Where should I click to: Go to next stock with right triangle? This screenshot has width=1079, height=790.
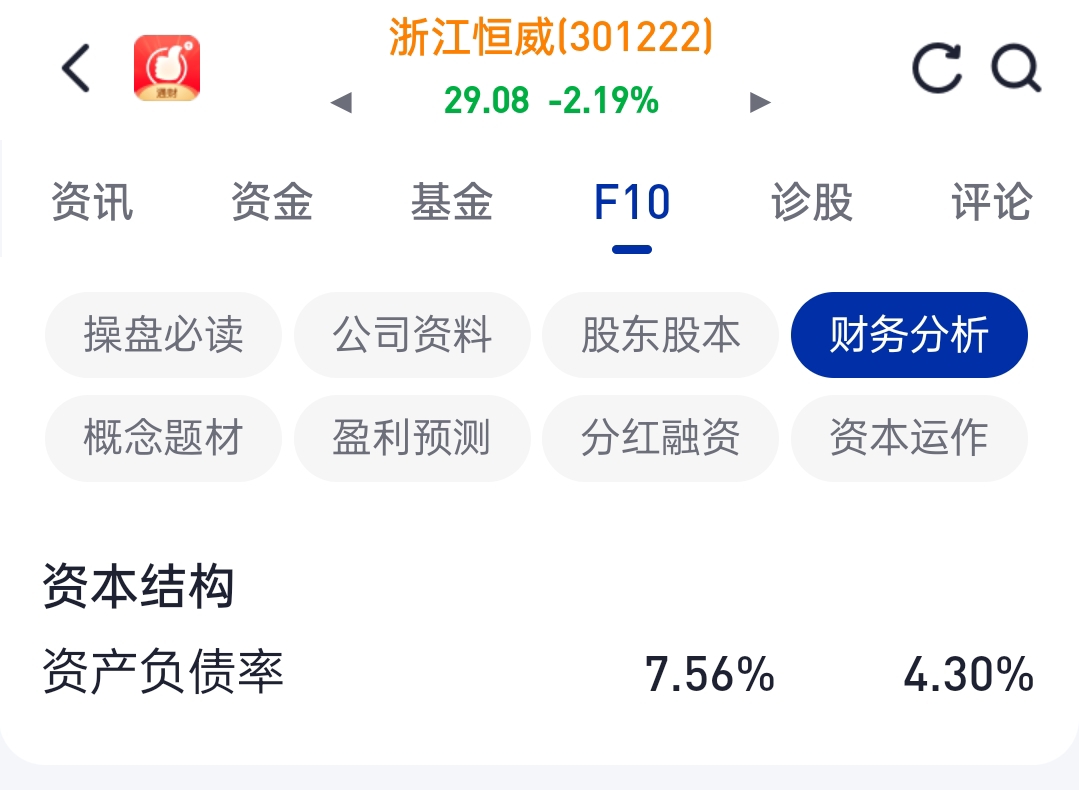point(760,103)
